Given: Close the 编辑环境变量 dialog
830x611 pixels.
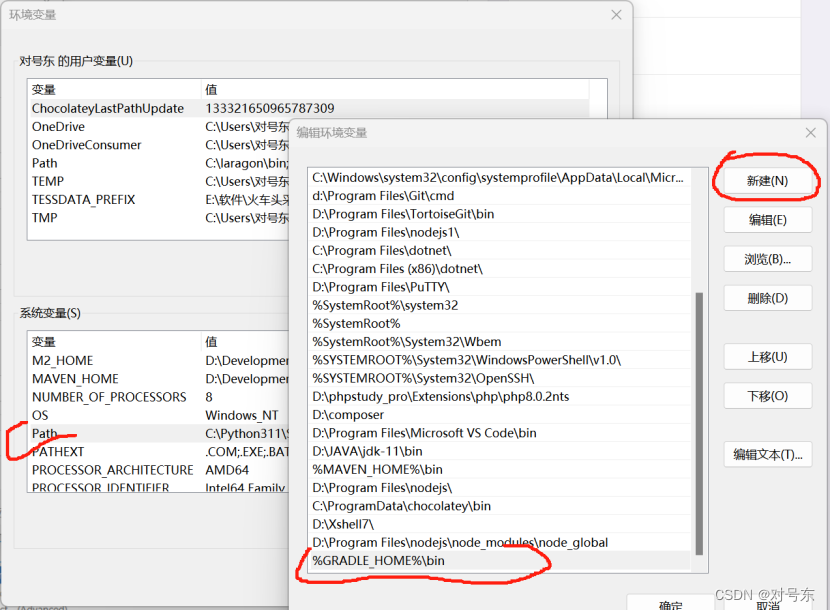Looking at the screenshot, I should pyautogui.click(x=810, y=132).
